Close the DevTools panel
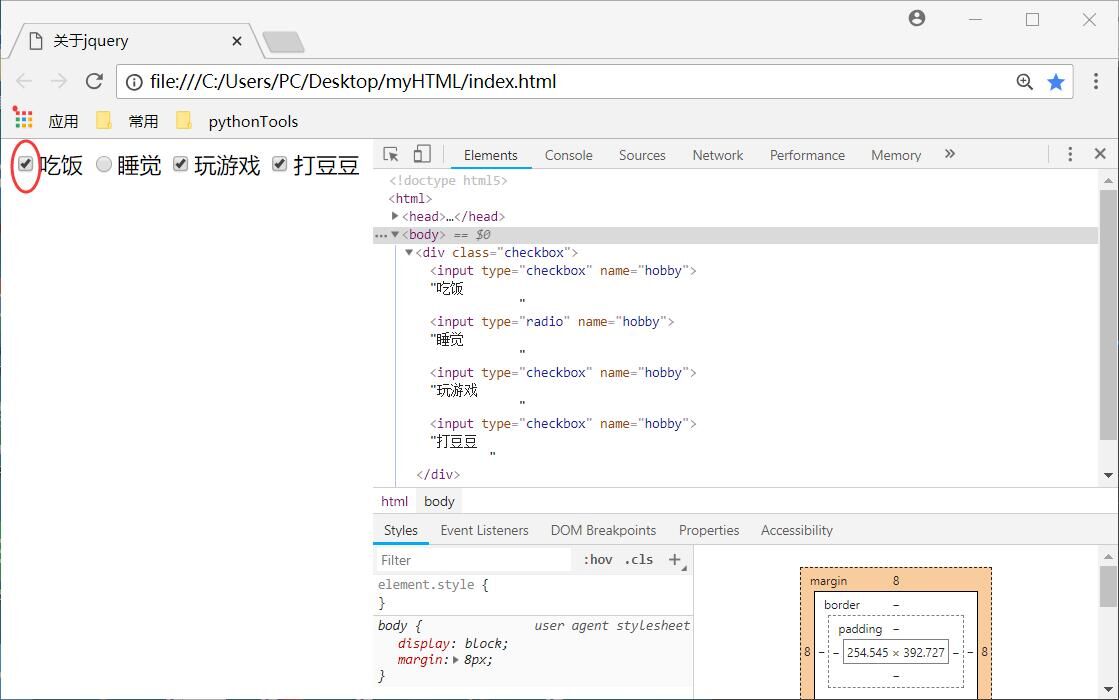Image resolution: width=1119 pixels, height=700 pixels. 1100,153
